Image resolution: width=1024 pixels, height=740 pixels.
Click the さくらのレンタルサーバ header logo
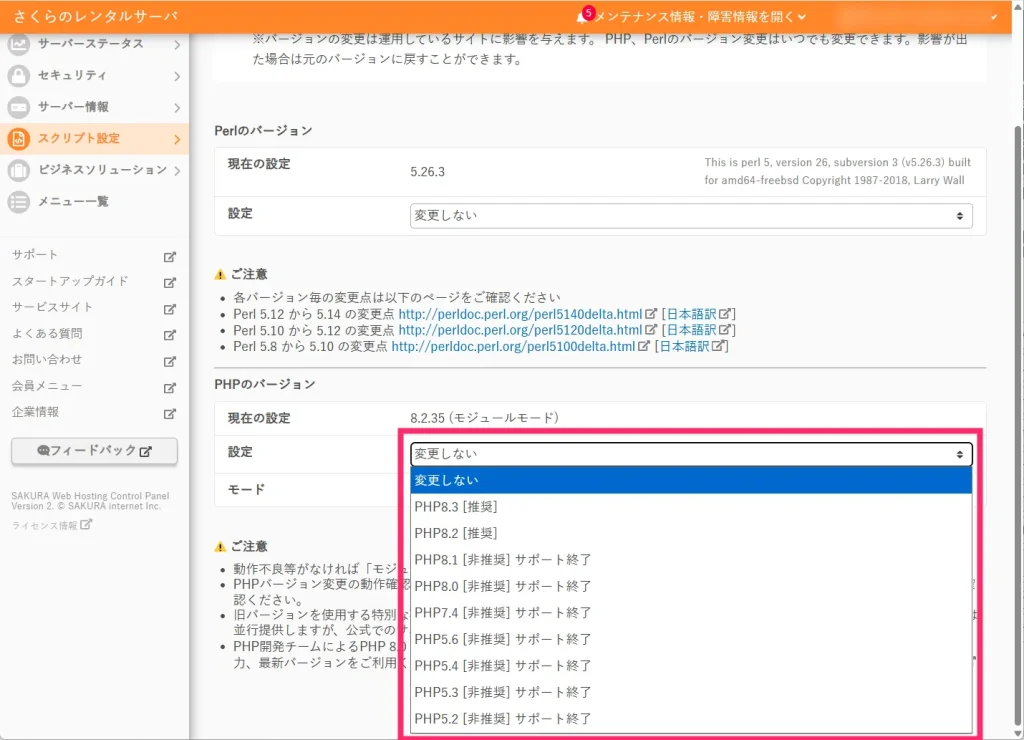(95, 16)
